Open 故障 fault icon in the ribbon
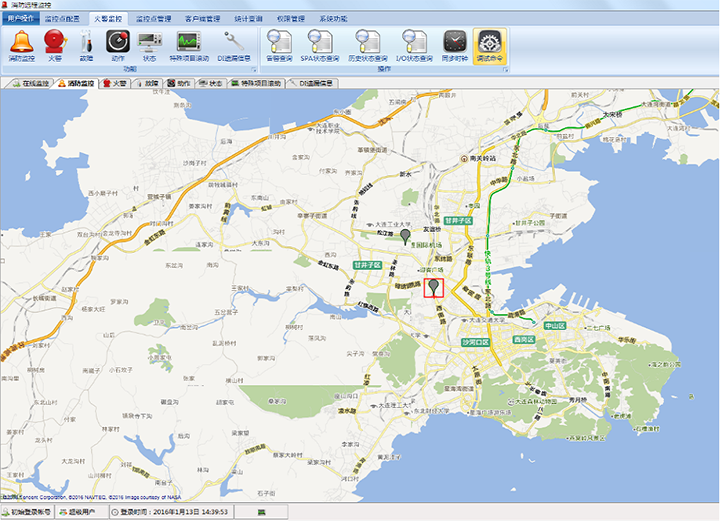 pos(86,46)
